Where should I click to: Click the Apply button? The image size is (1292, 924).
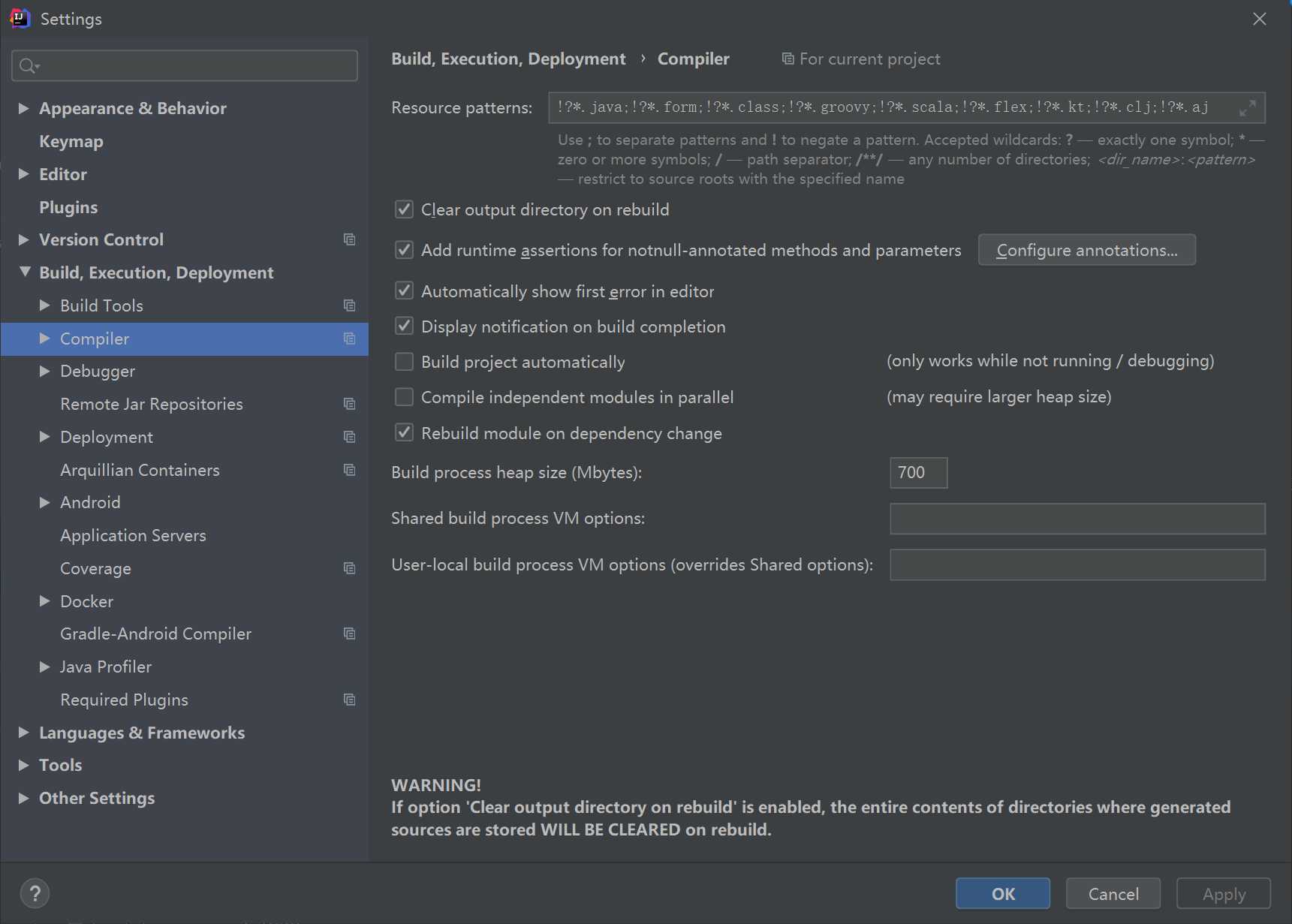(x=1224, y=893)
